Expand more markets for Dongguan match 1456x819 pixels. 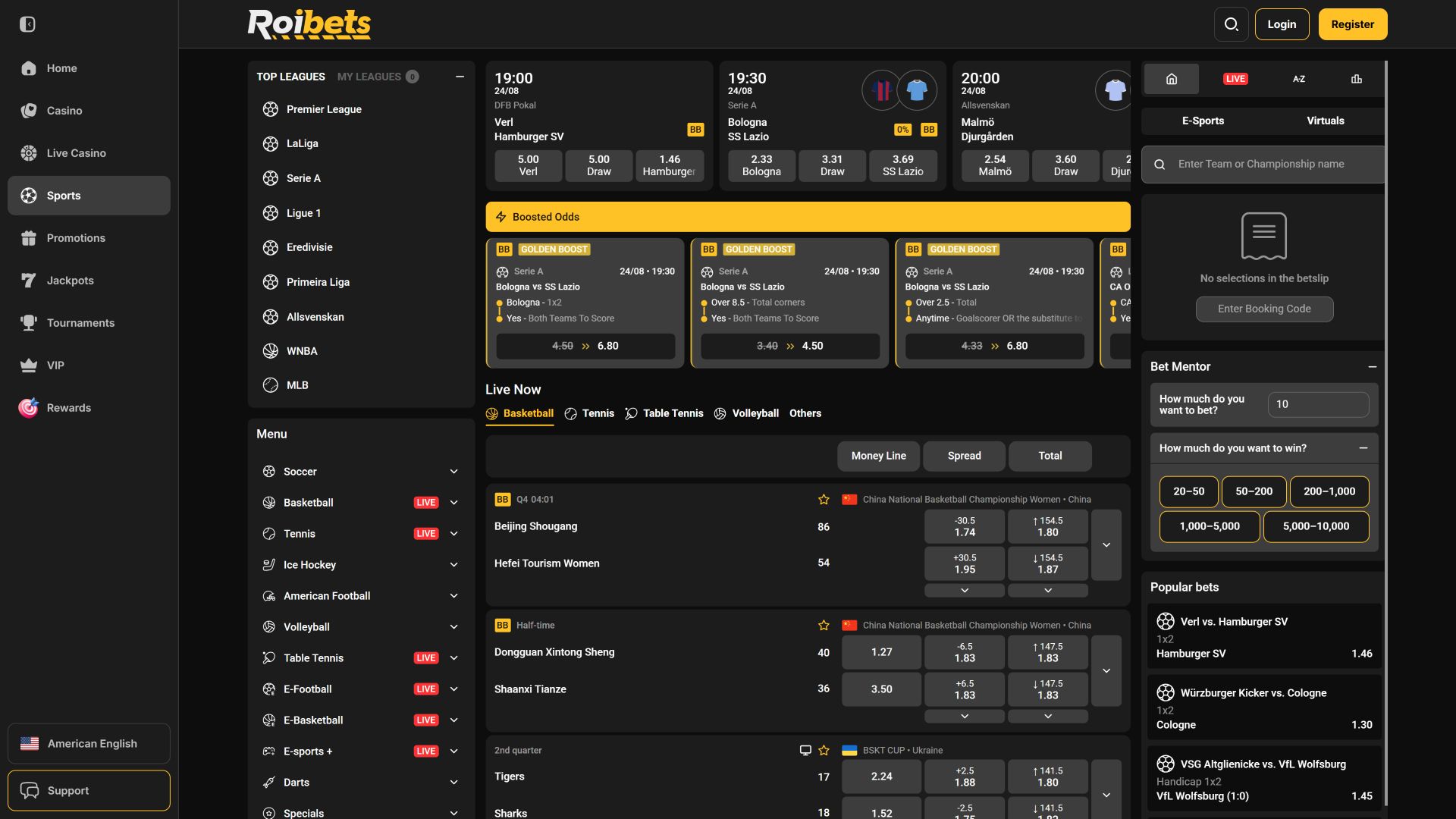(x=1106, y=671)
